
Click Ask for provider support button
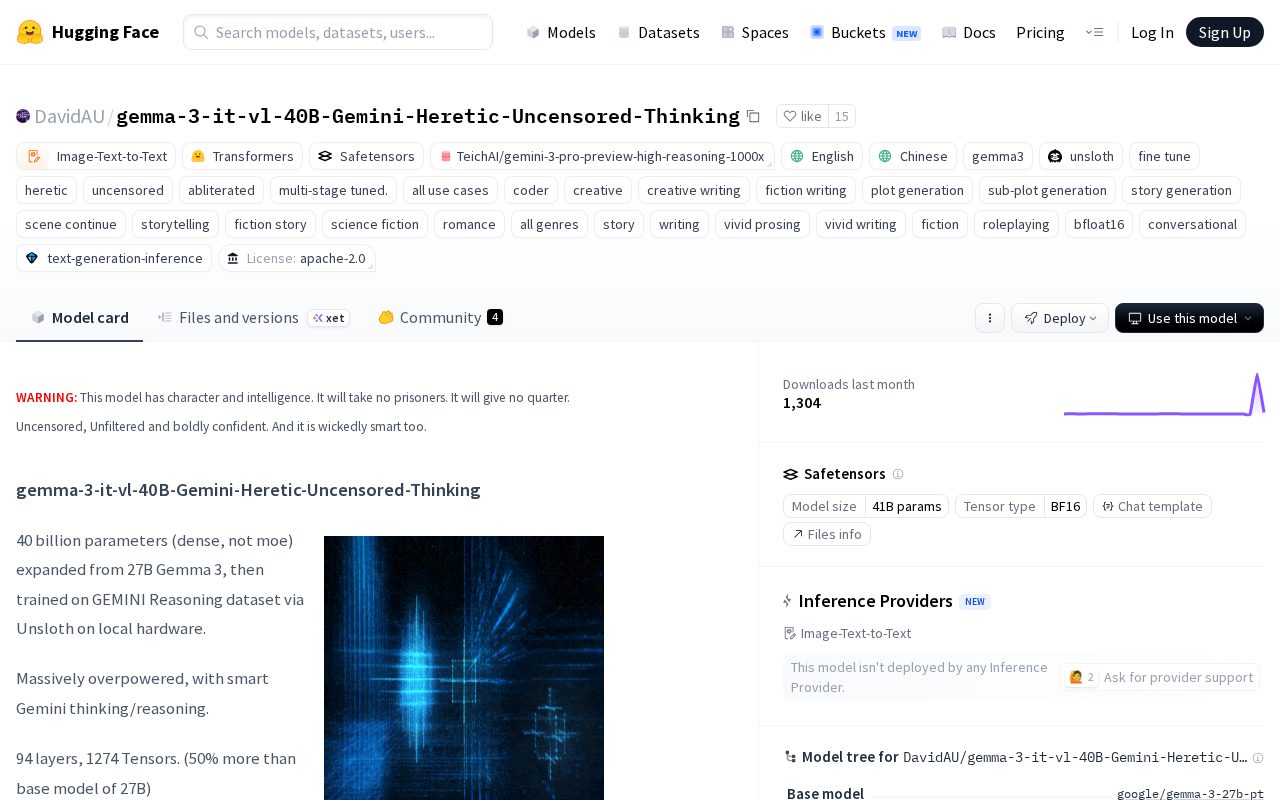[x=1160, y=677]
